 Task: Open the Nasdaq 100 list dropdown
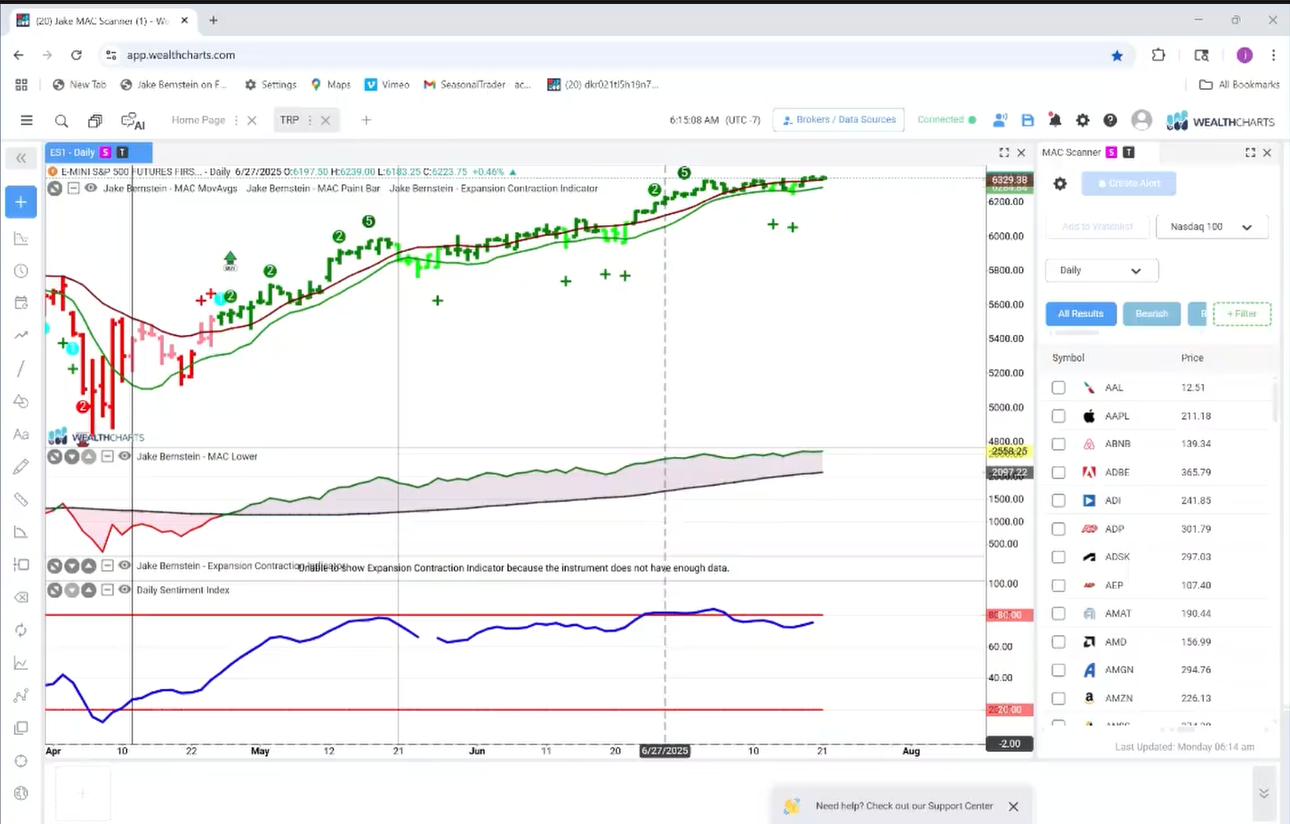pos(1212,227)
